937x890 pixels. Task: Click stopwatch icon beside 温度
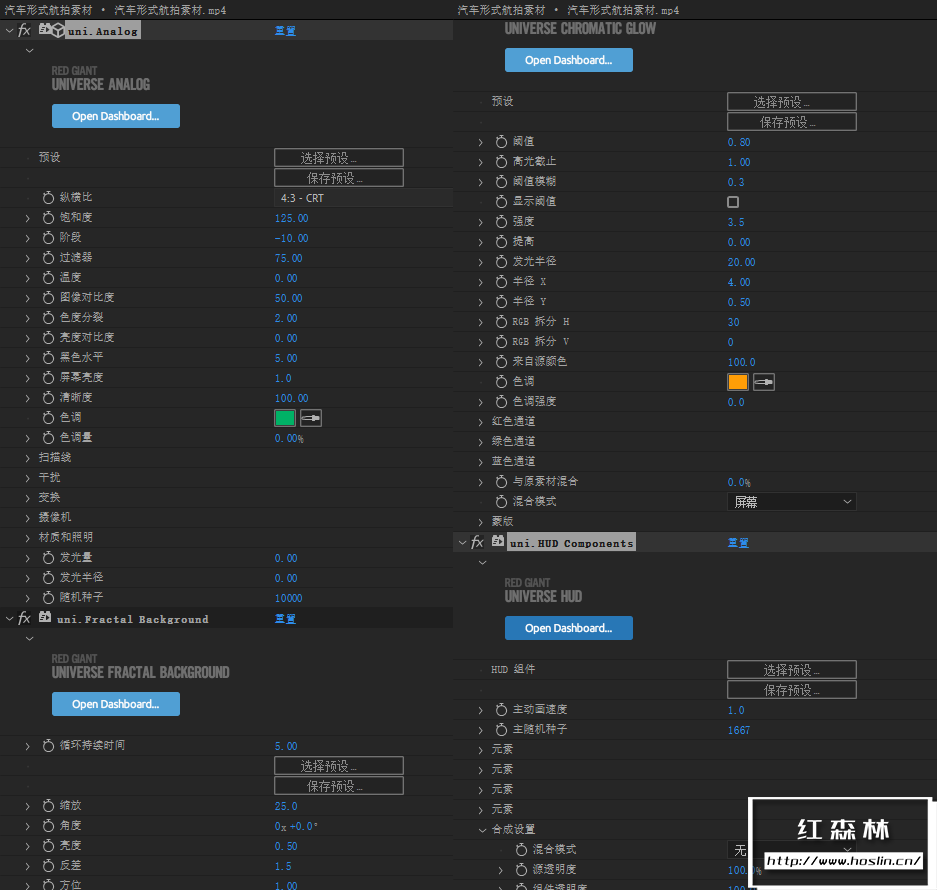coord(48,277)
